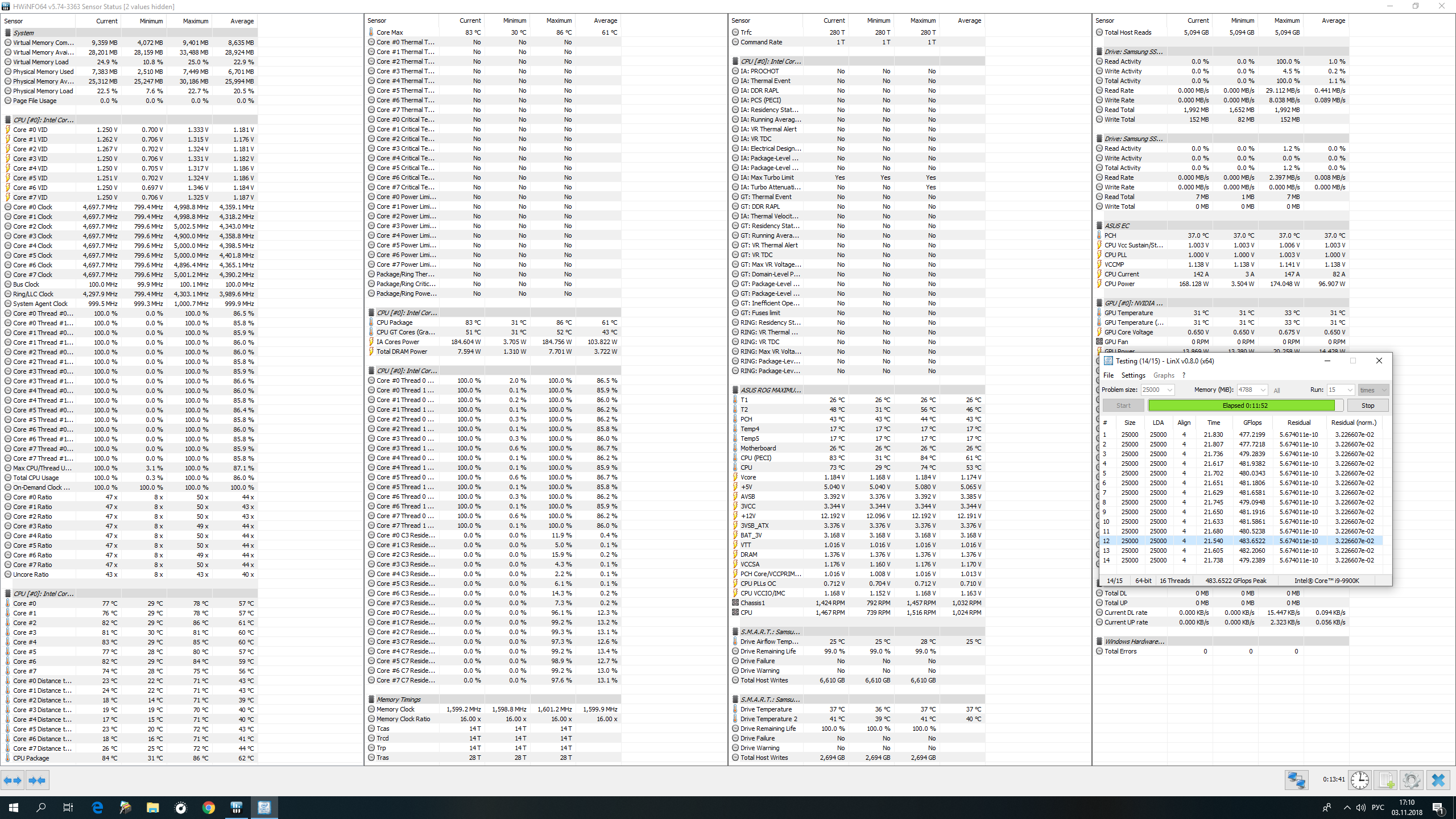Expand the Memory (MiB) dropdown
Viewport: 1456px width, 819px height.
tap(1263, 390)
